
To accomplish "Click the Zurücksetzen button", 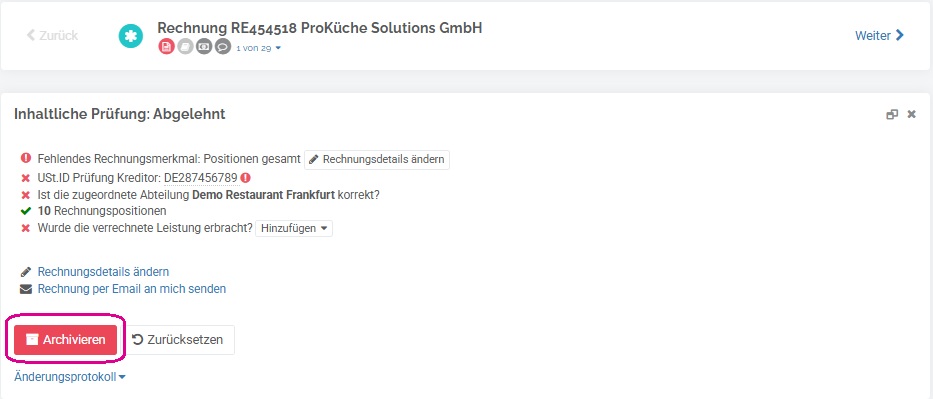I will [178, 340].
